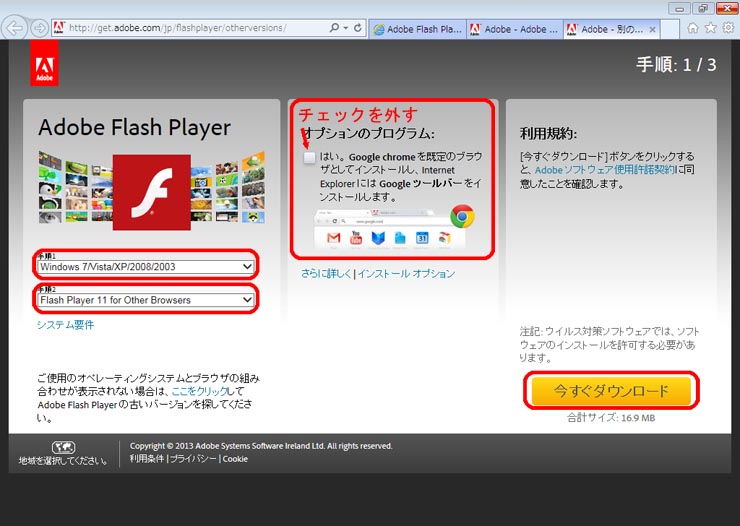Open the Flash Player 11 for Other Browsers dropdown

click(x=146, y=300)
